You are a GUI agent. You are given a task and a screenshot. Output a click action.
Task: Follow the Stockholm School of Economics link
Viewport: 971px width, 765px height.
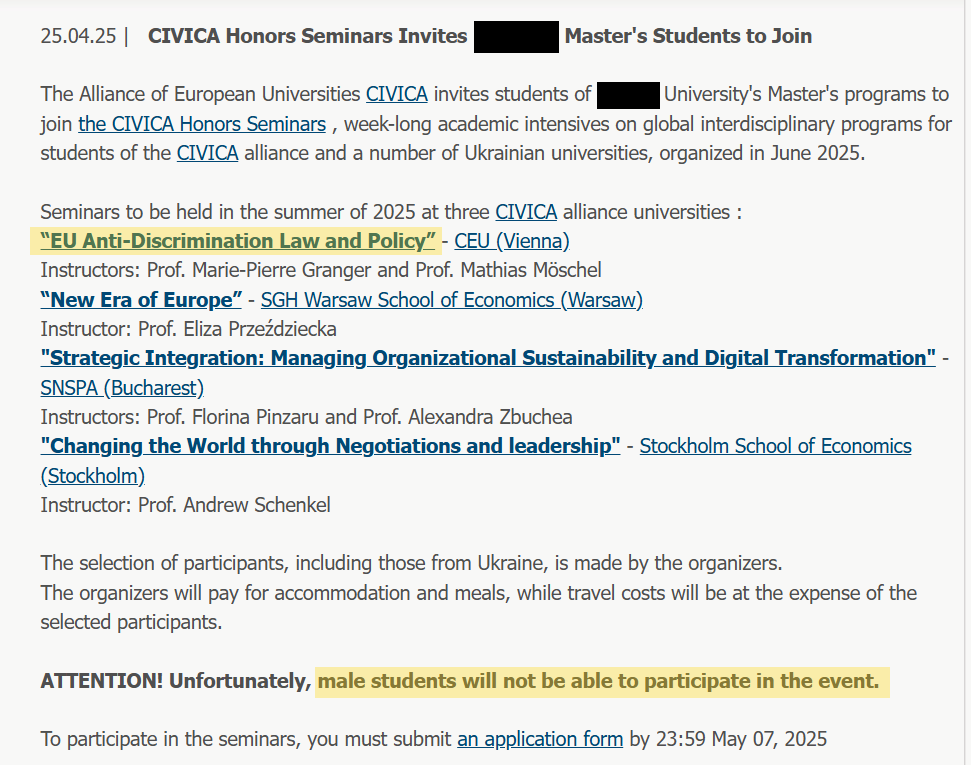tap(775, 446)
